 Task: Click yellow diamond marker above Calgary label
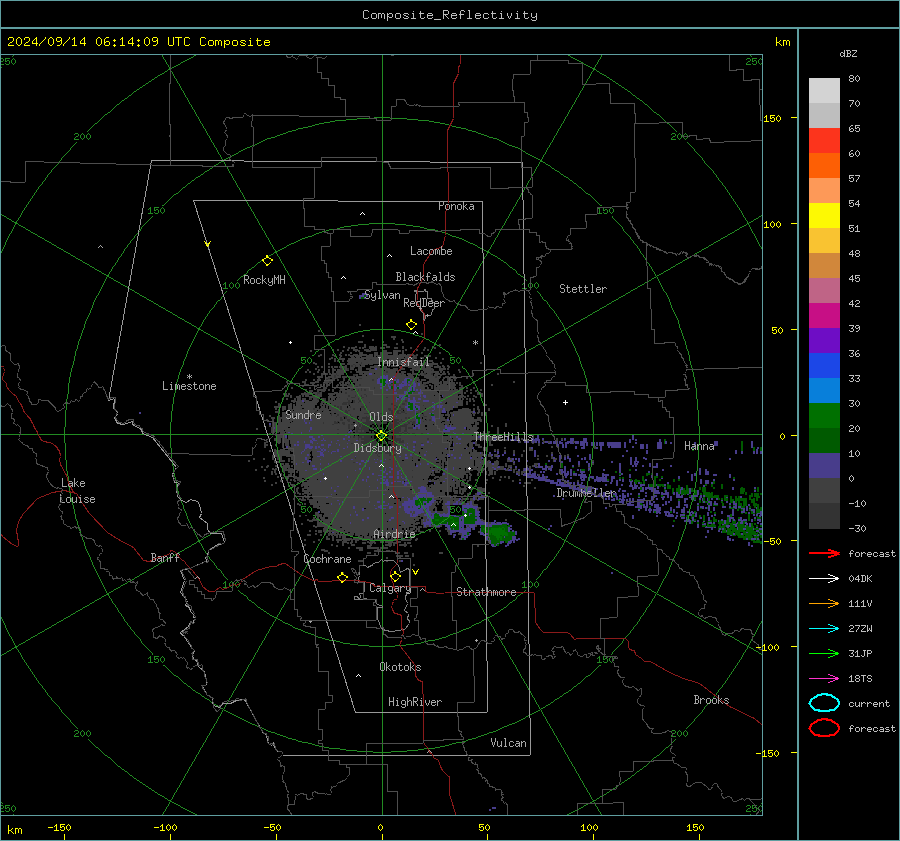[395, 576]
